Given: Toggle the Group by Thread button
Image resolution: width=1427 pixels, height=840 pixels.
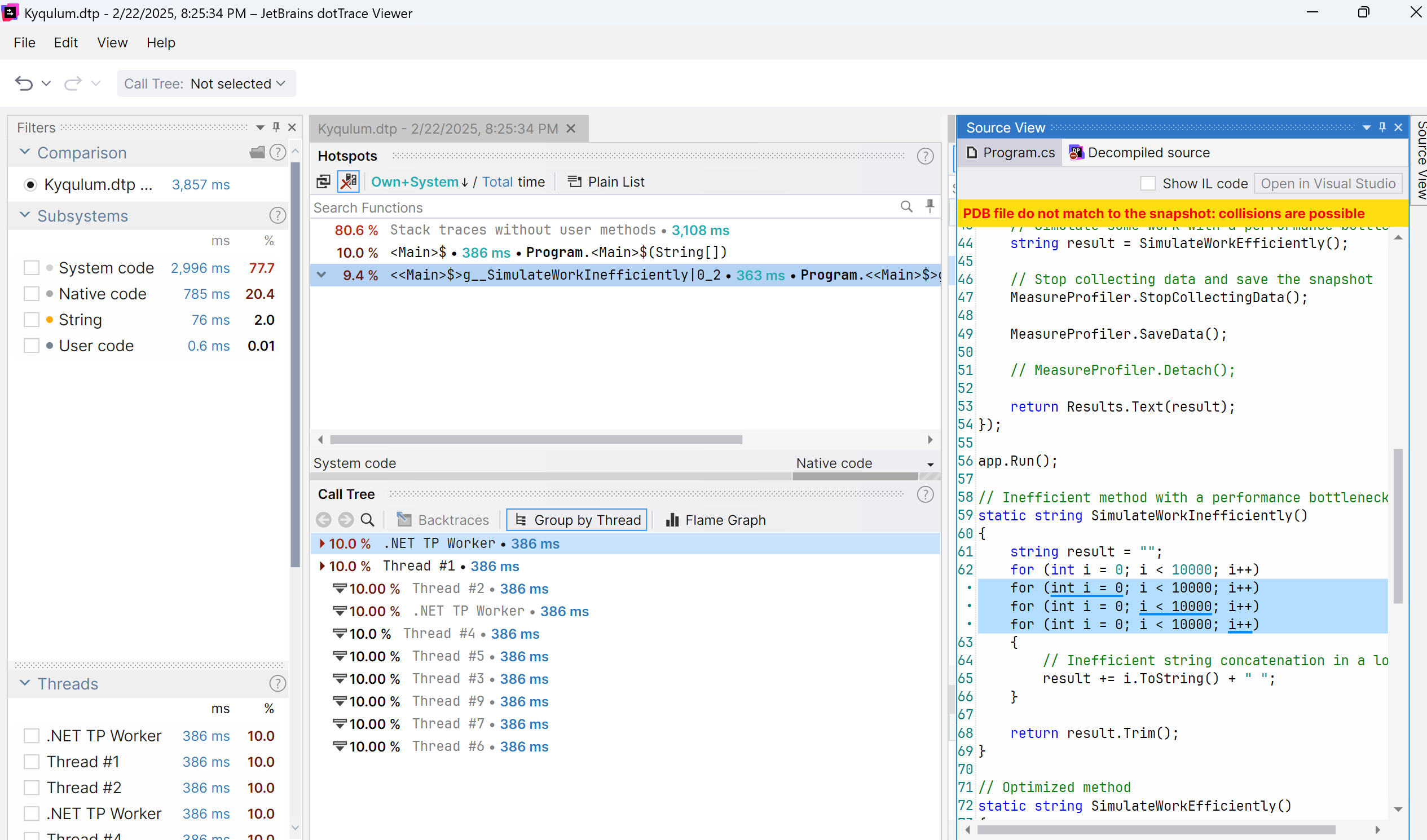Looking at the screenshot, I should tap(576, 520).
